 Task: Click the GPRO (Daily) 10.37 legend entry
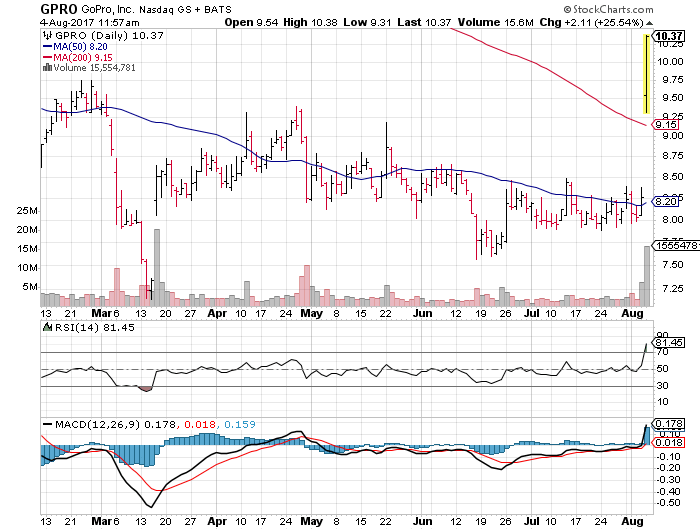point(109,35)
